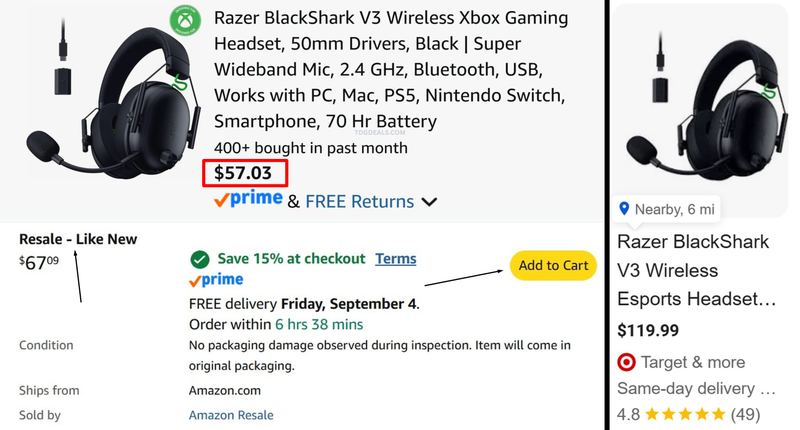Click the Prime logo beside FREE Returns

[248, 199]
